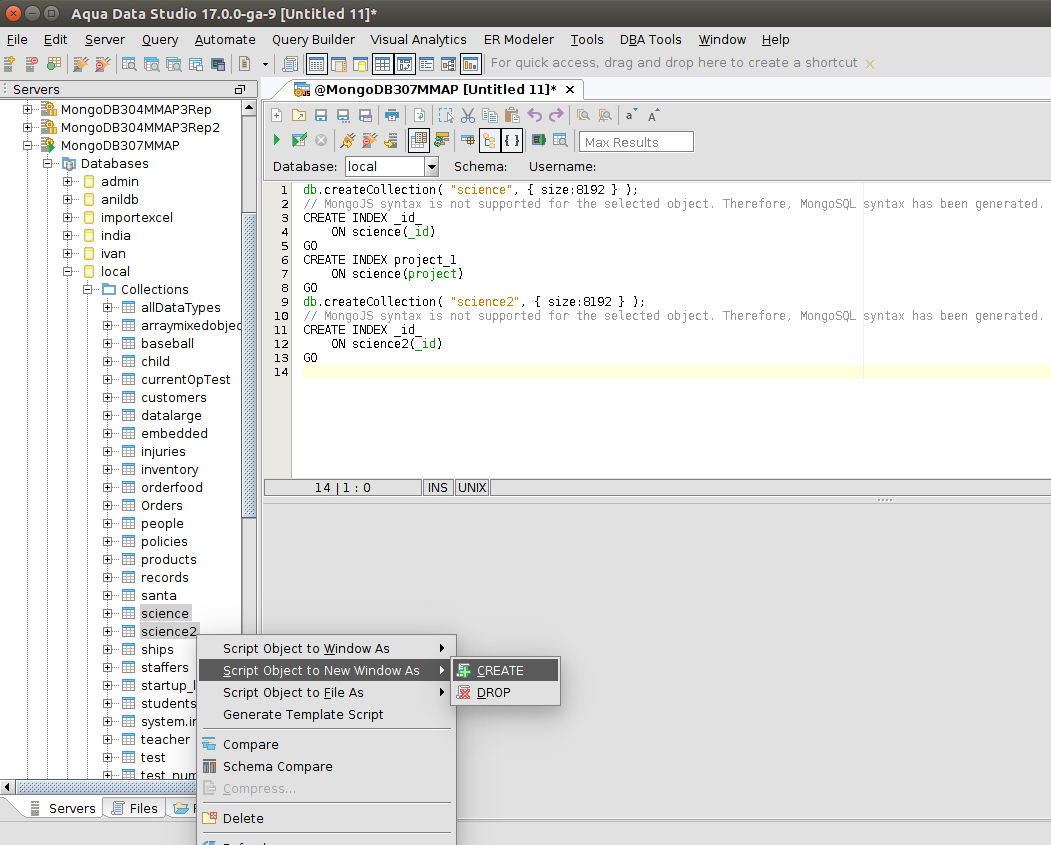Click the lowercase 'a' icon
Viewport: 1051px width, 845px height.
[x=630, y=115]
